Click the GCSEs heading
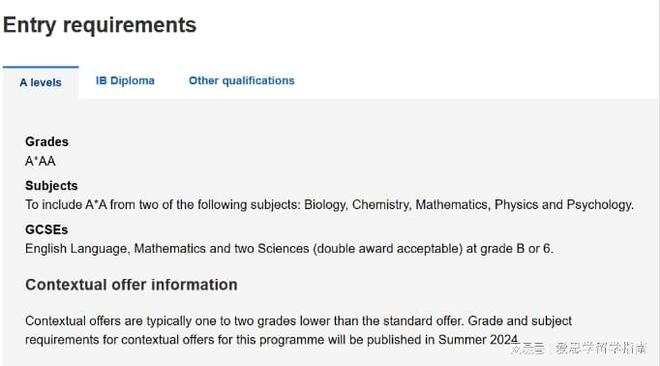 point(46,230)
